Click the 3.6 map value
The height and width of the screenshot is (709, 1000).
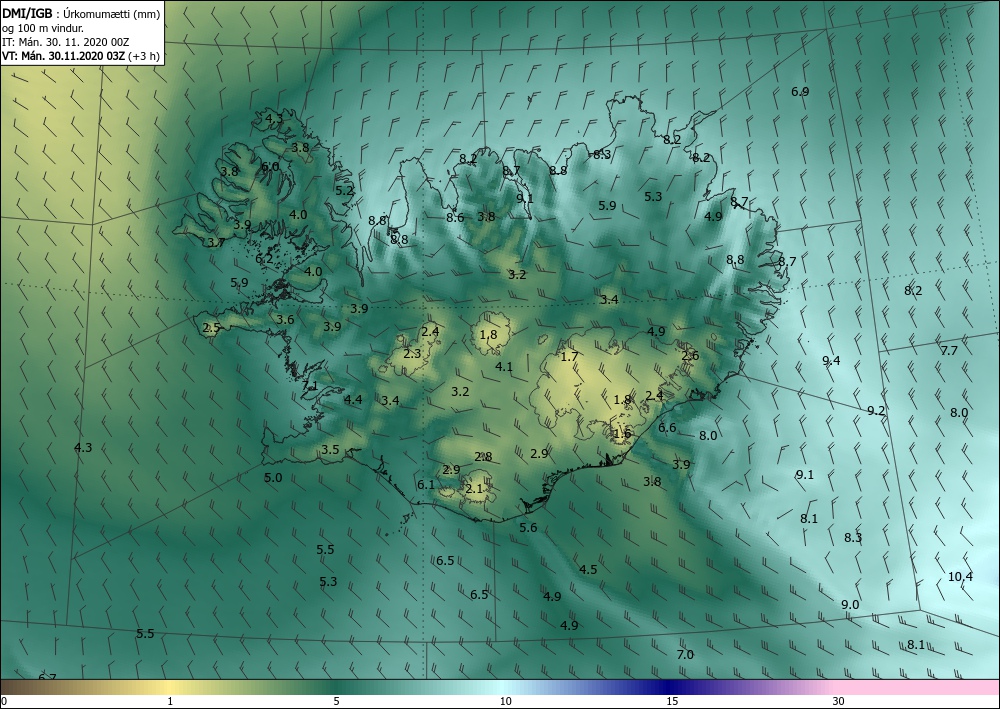coord(285,319)
